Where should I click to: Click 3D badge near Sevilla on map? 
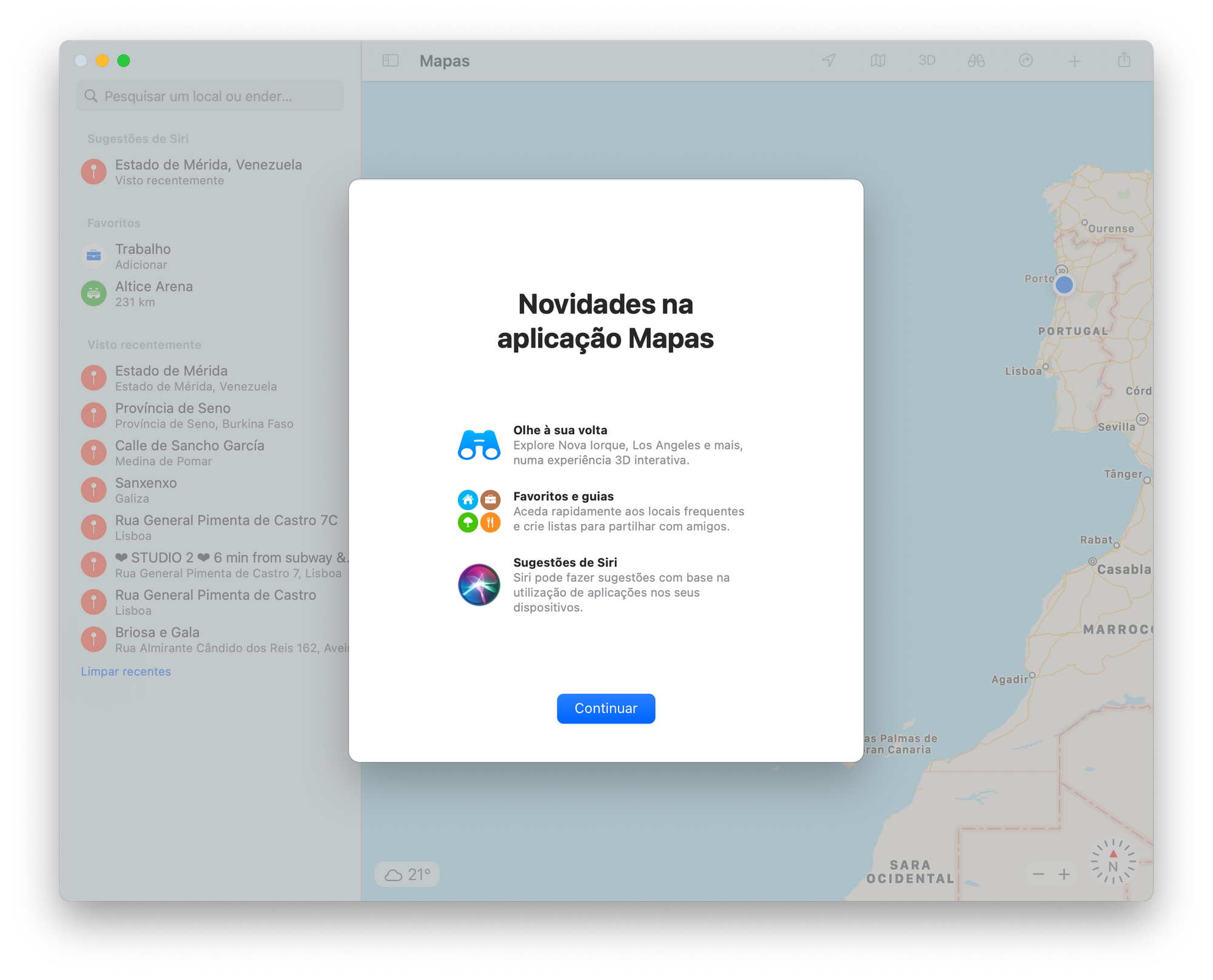pos(1142,419)
